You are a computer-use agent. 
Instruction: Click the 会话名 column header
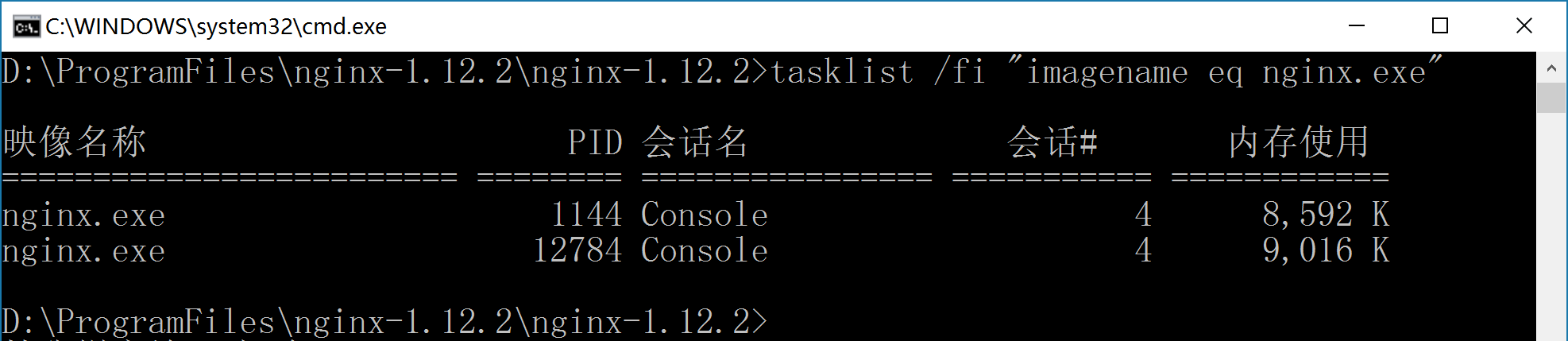[x=695, y=142]
